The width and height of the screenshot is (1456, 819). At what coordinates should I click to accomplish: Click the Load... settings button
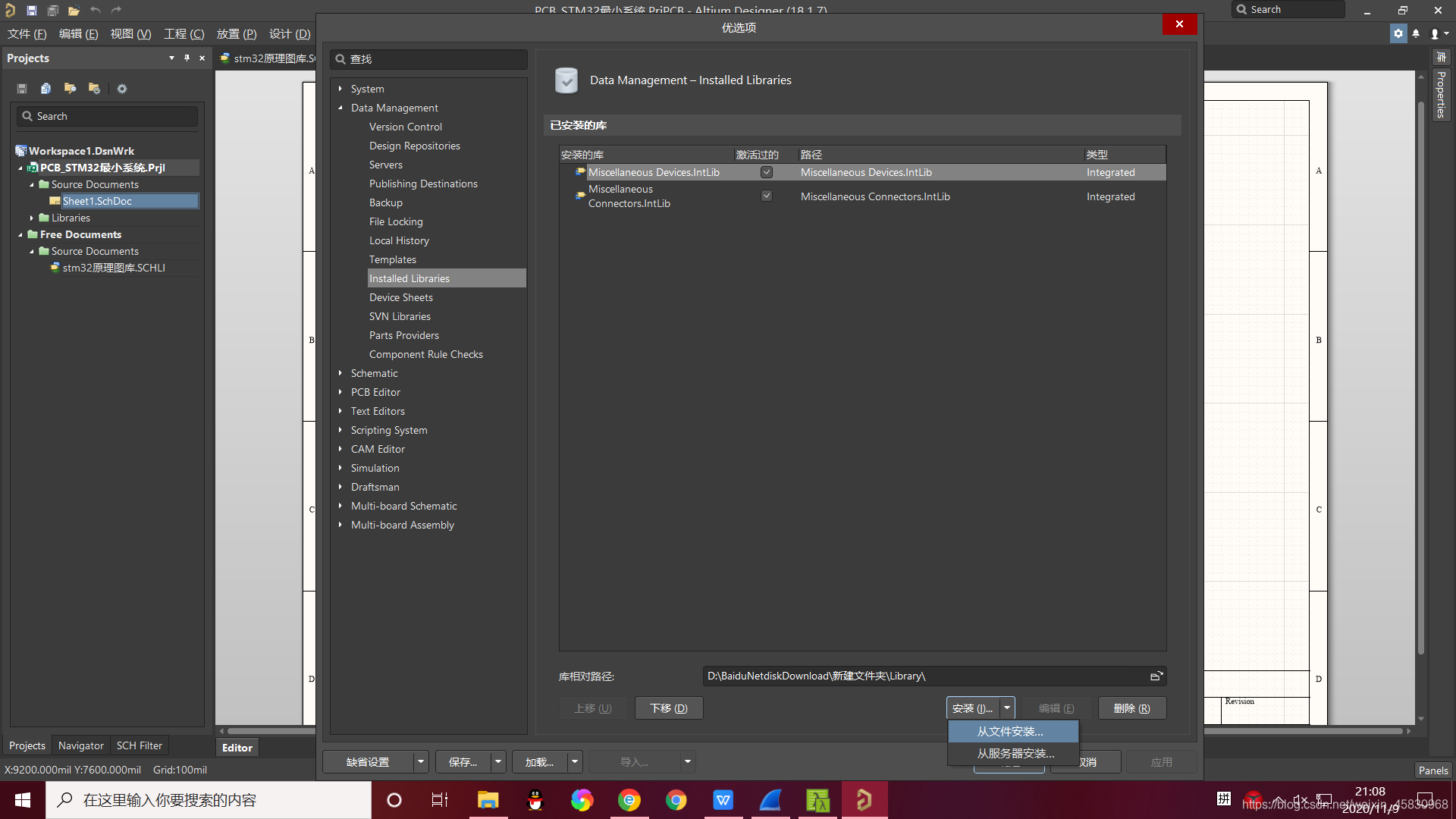[x=539, y=761]
